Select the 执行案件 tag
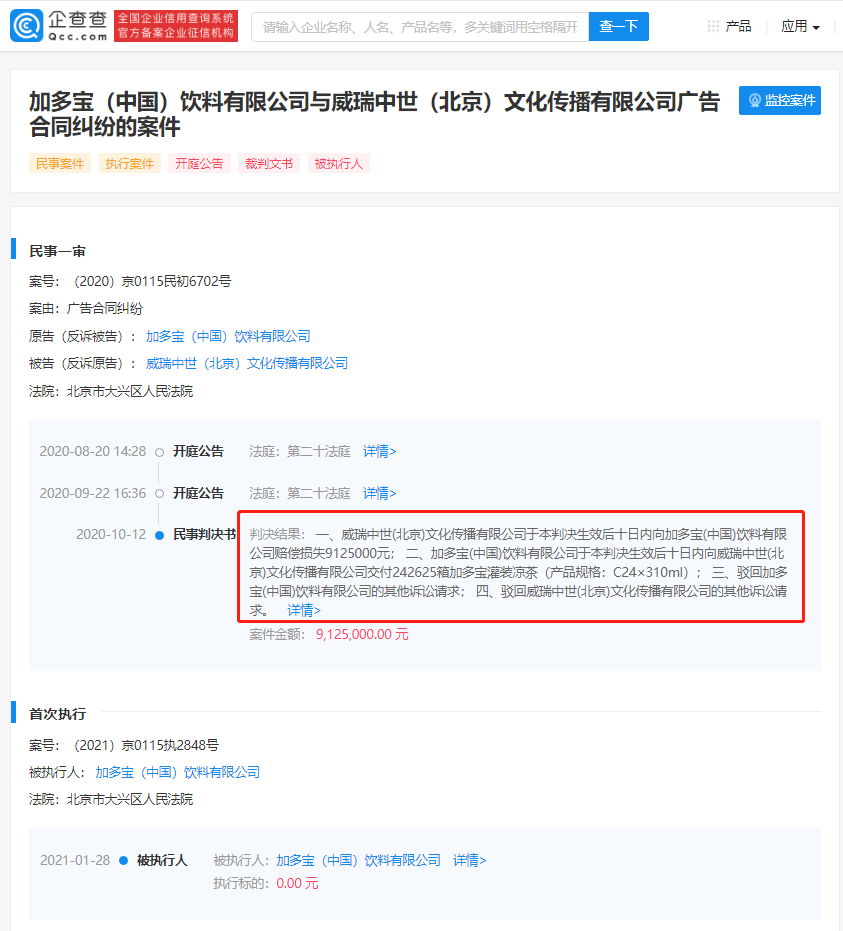Screen dimensions: 843x931 tap(130, 164)
